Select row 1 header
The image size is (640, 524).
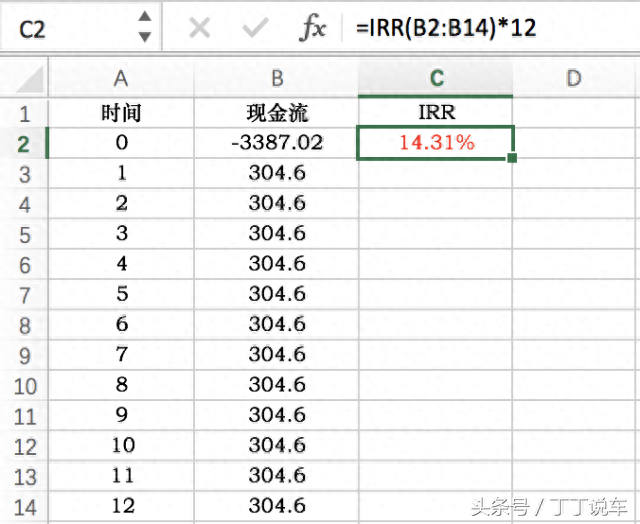tap(24, 113)
